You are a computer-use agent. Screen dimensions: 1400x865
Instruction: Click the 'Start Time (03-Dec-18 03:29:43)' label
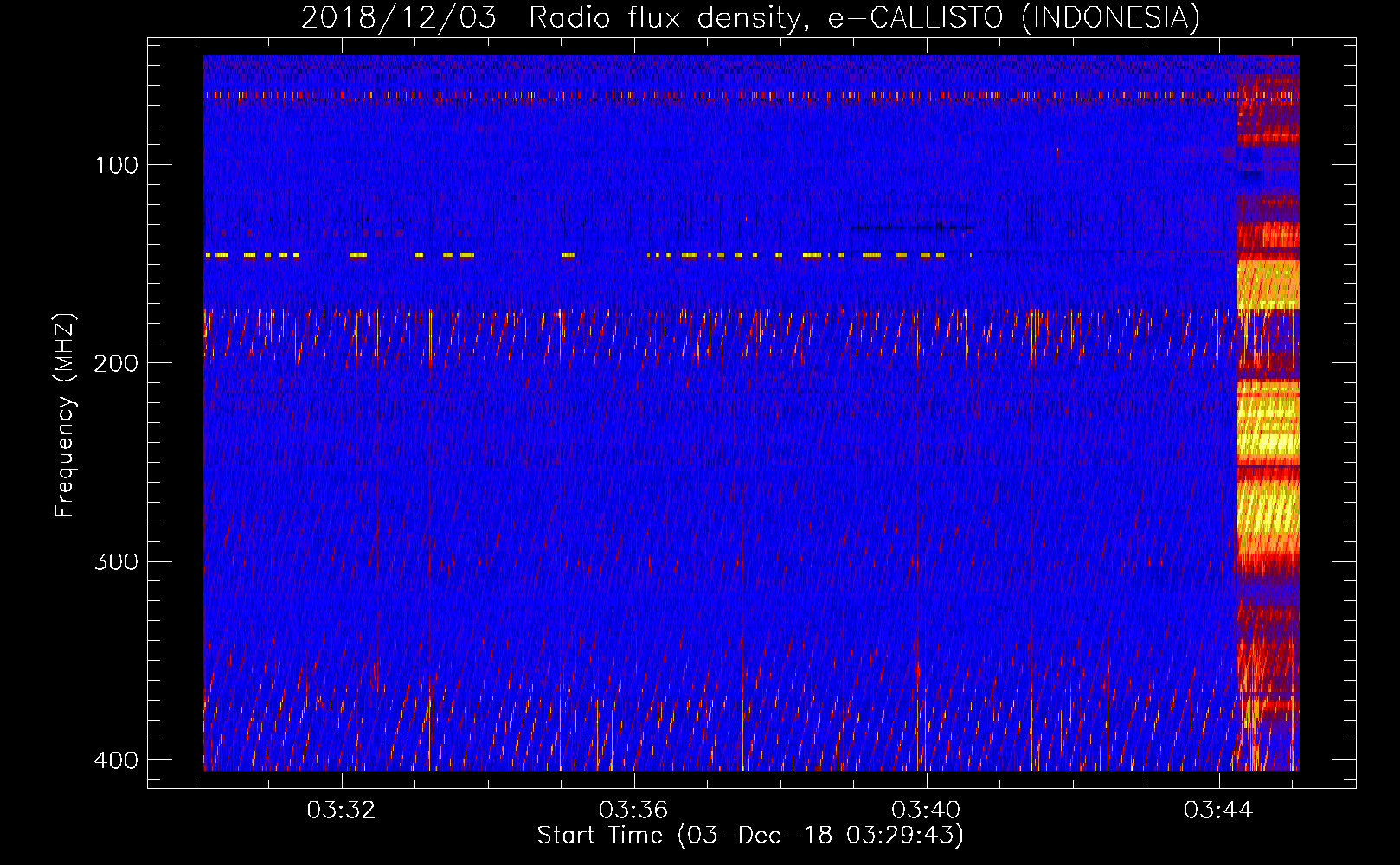point(750,836)
